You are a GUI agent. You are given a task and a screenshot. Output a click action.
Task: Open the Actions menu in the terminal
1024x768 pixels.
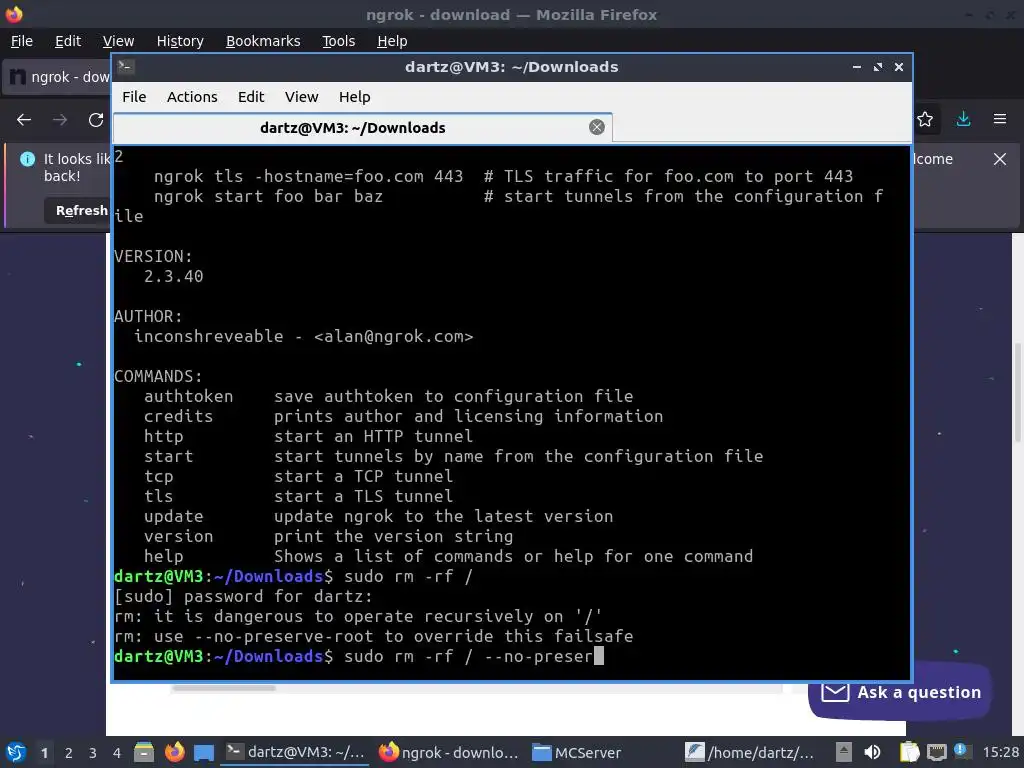pyautogui.click(x=192, y=97)
